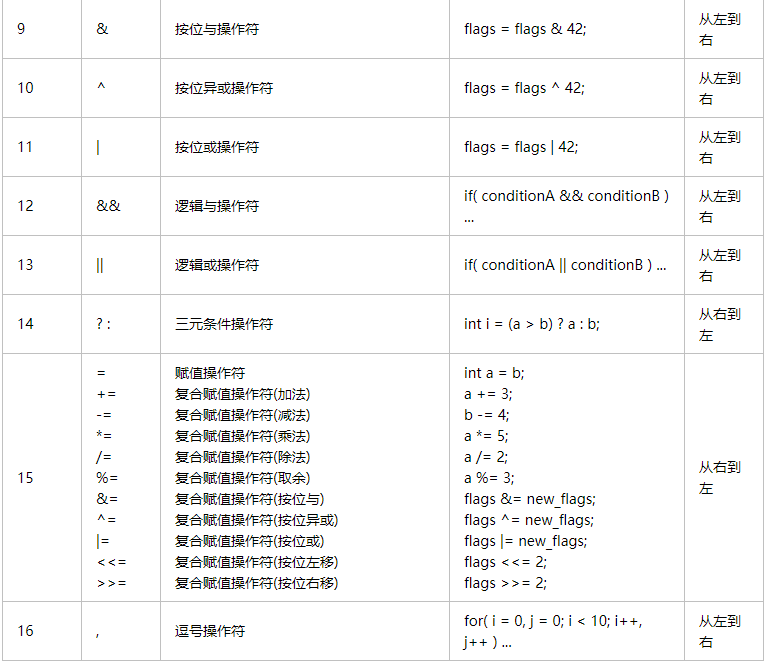Click the & operator cell in row 9
766x664 pixels.
[121, 29]
